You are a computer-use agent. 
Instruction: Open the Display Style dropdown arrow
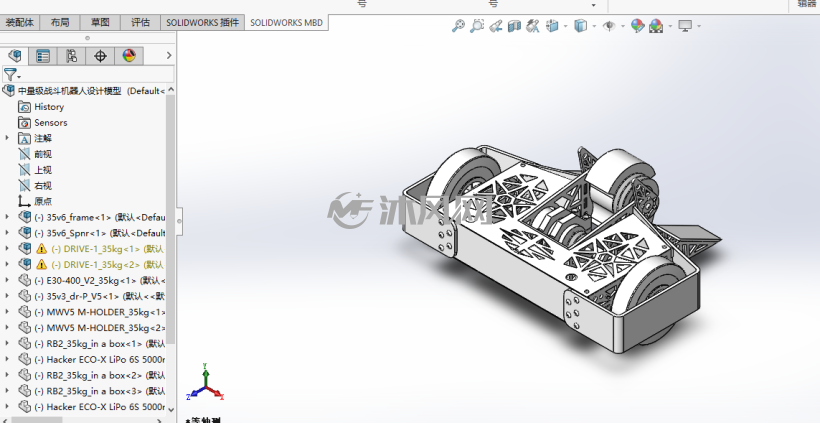click(594, 26)
